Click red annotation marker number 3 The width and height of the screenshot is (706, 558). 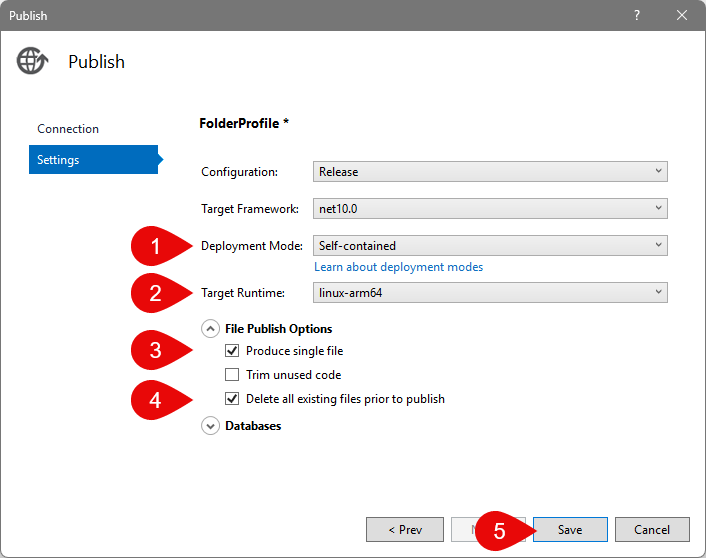click(x=155, y=351)
